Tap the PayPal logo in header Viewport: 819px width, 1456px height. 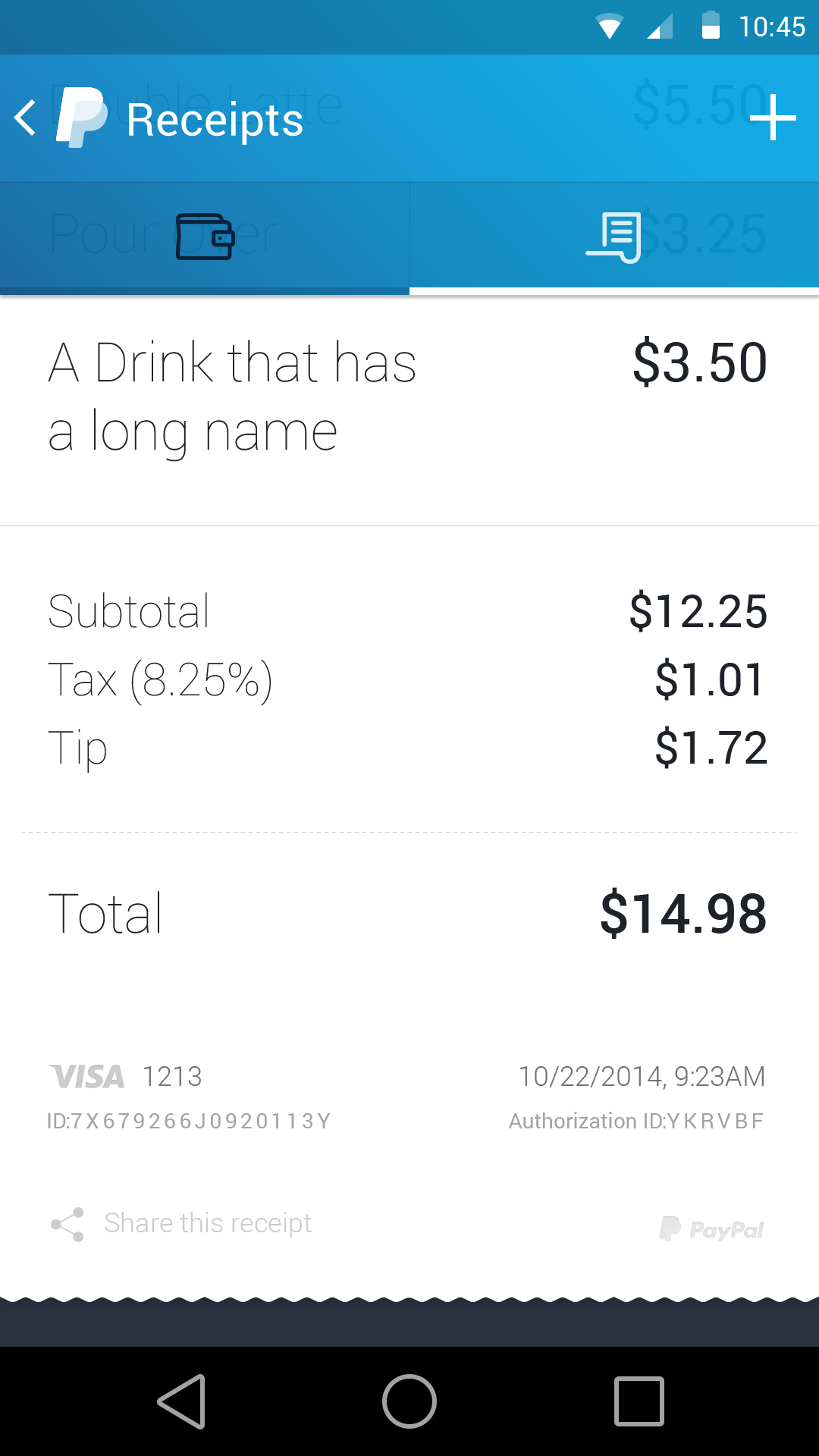tap(81, 118)
